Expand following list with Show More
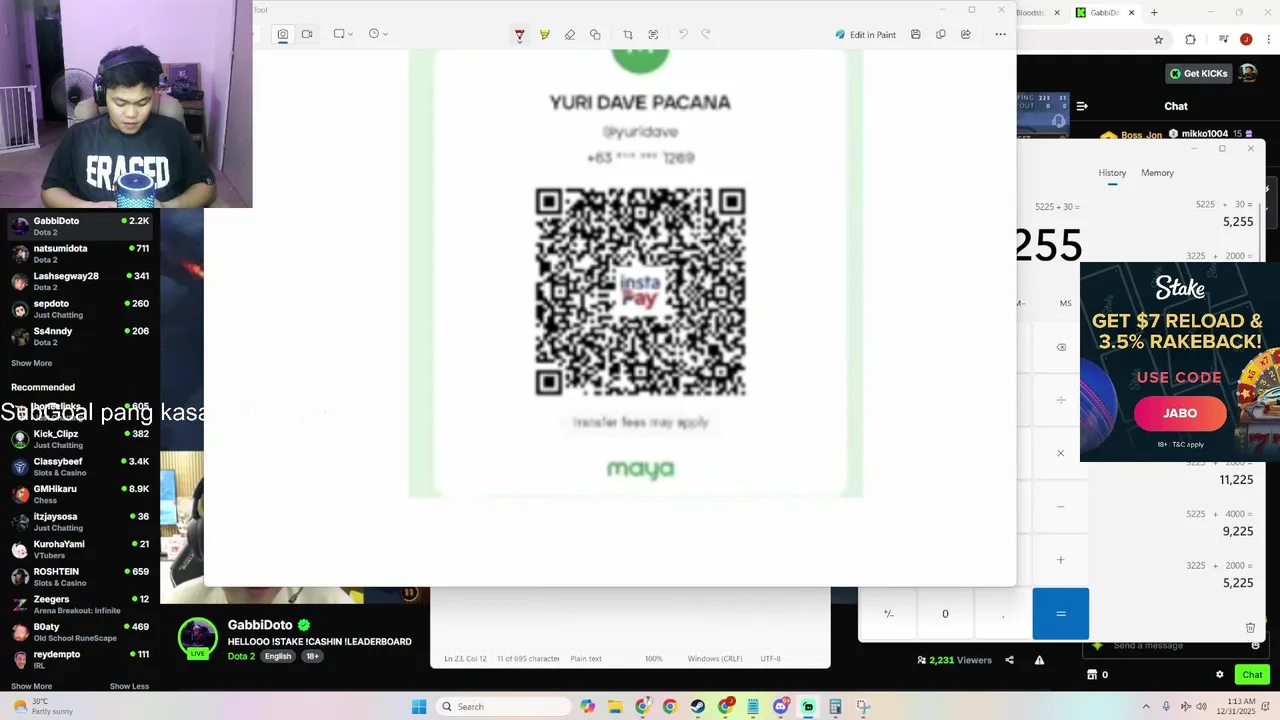Screen dimensions: 1280x720 pos(31,363)
